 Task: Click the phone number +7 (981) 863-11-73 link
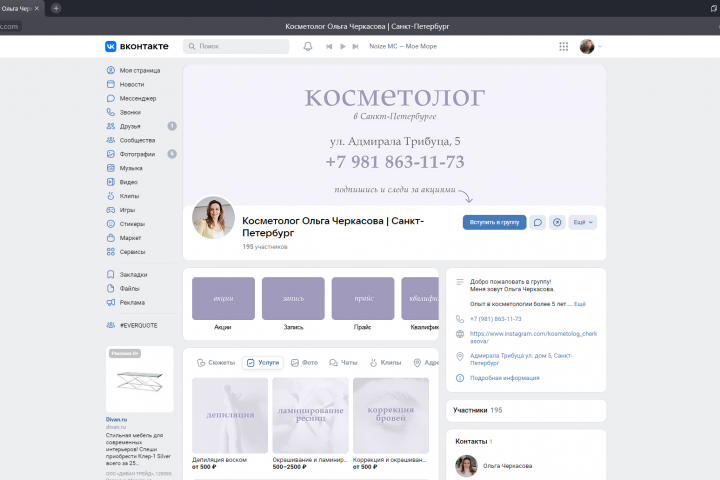point(495,319)
